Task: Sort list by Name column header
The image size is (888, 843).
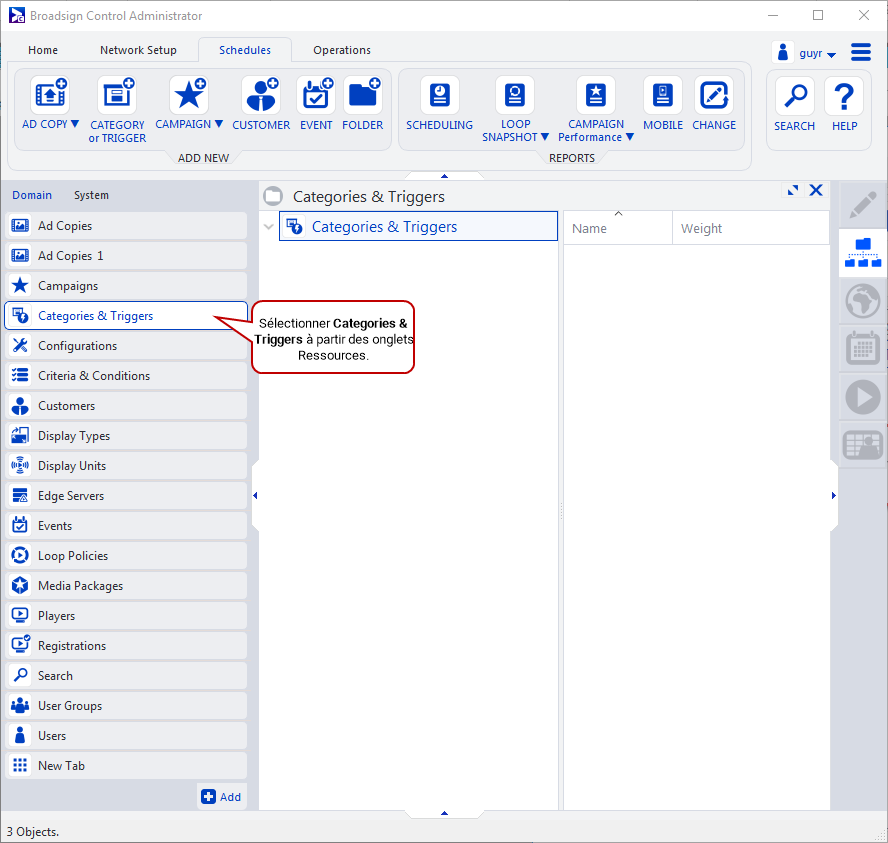Action: tap(590, 228)
